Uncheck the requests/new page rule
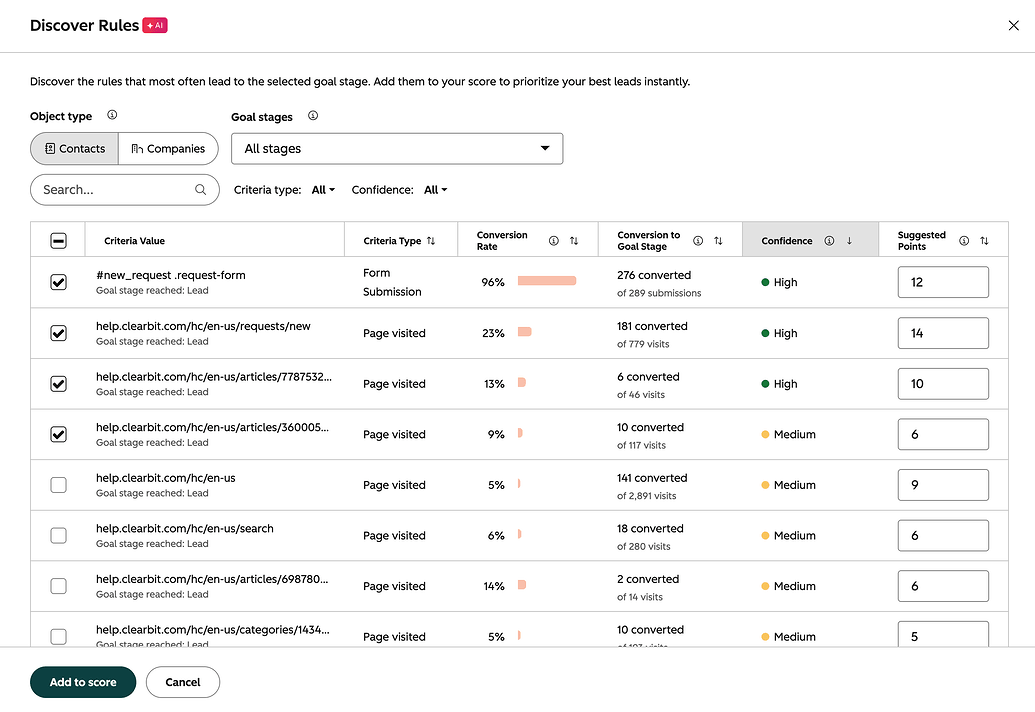 point(58,333)
